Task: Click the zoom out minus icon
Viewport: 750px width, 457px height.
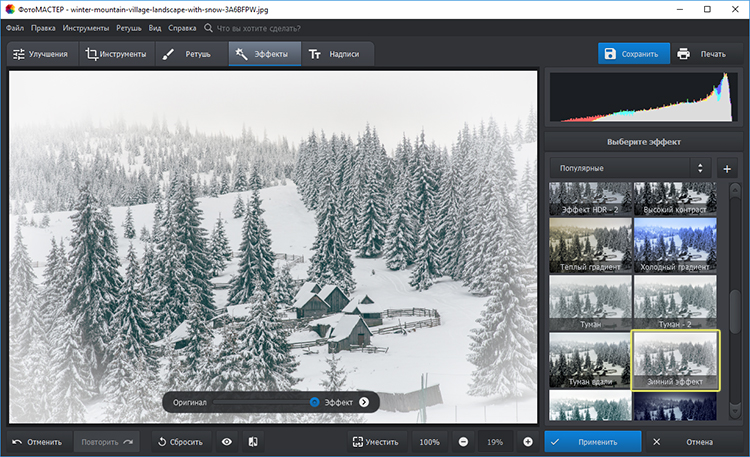Action: (x=463, y=441)
